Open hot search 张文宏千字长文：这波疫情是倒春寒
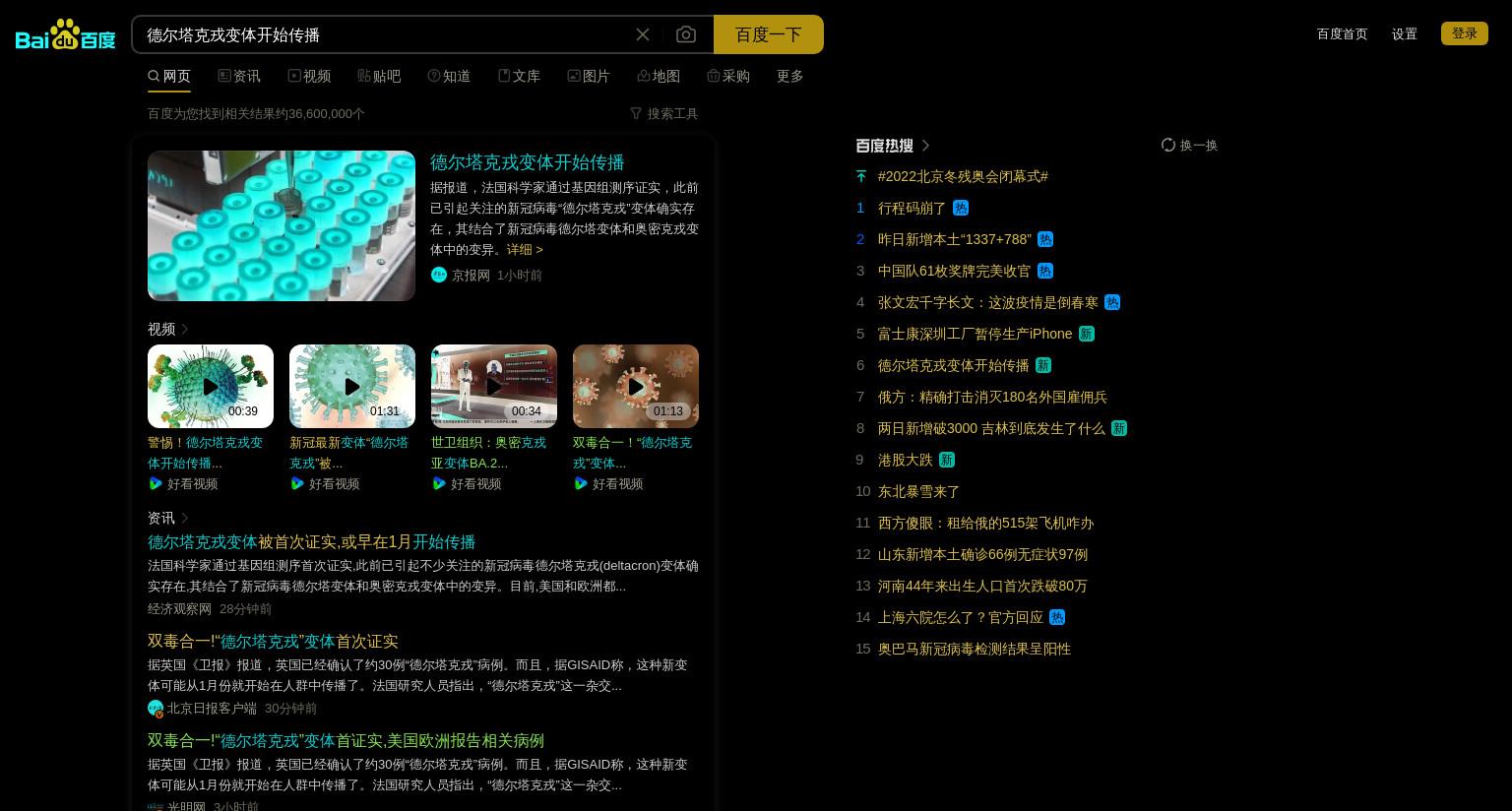Image resolution: width=1512 pixels, height=811 pixels. click(988, 302)
